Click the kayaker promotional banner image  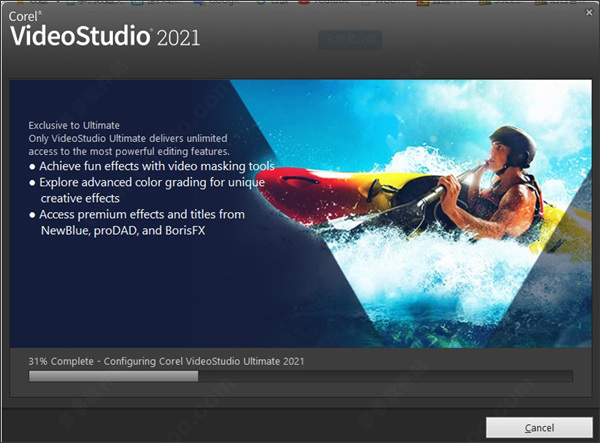pos(301,213)
